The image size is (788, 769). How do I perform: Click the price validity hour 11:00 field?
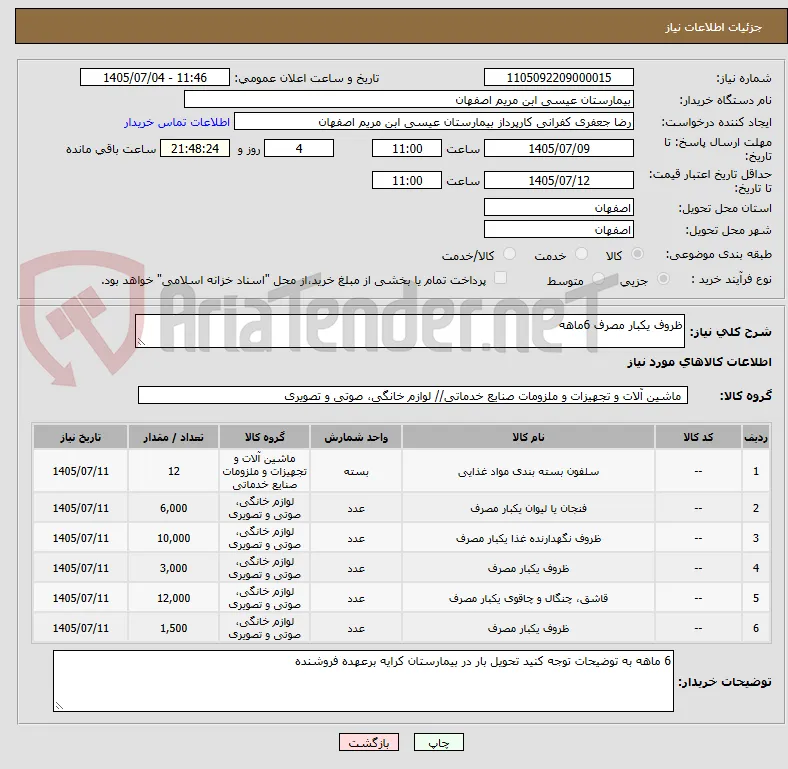pyautogui.click(x=407, y=180)
